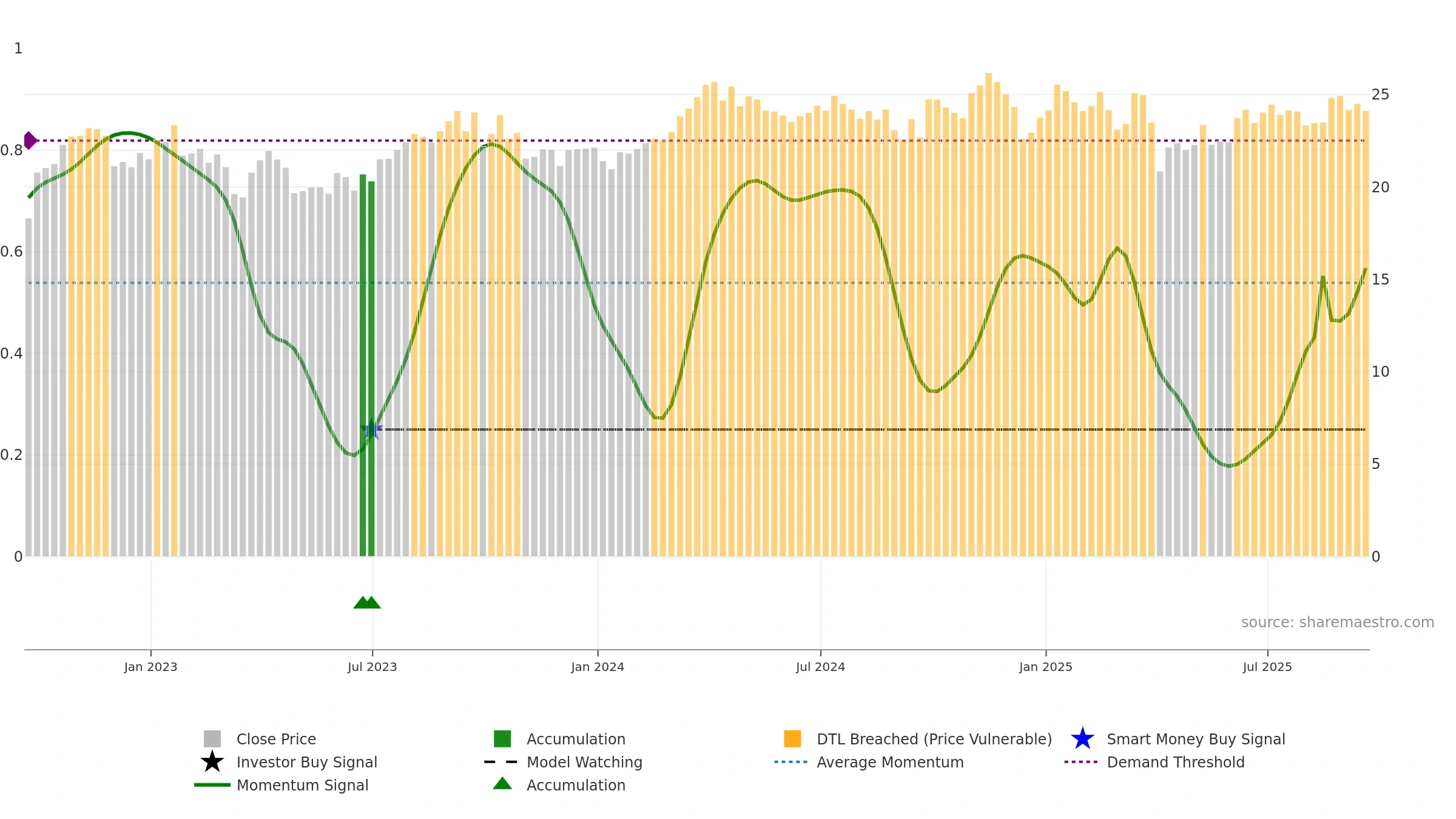Click the Jul 2025 axis label
Screen dimensions: 1456x819
1267,667
